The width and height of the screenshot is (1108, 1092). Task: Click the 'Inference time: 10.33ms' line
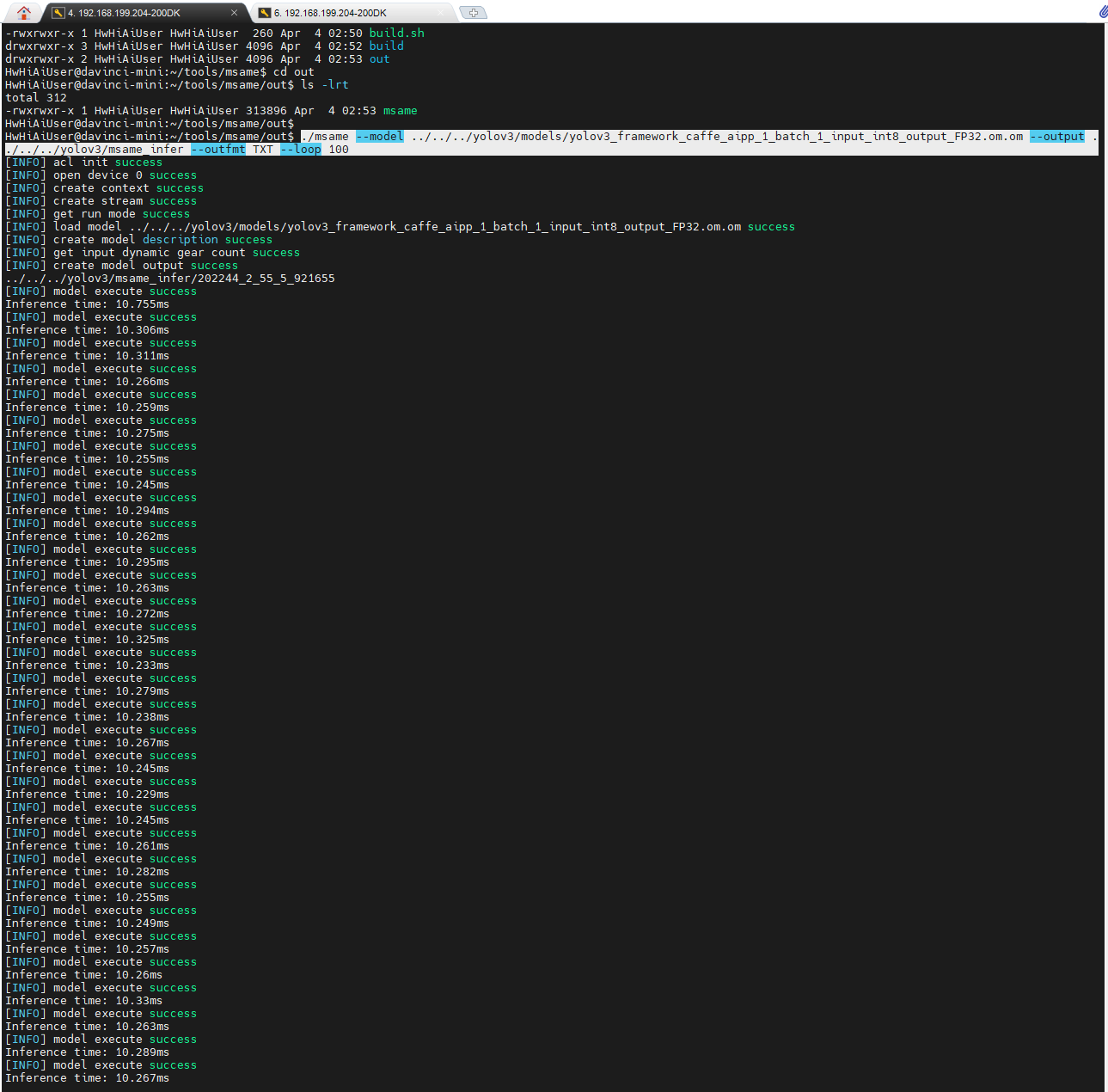click(x=84, y=1001)
